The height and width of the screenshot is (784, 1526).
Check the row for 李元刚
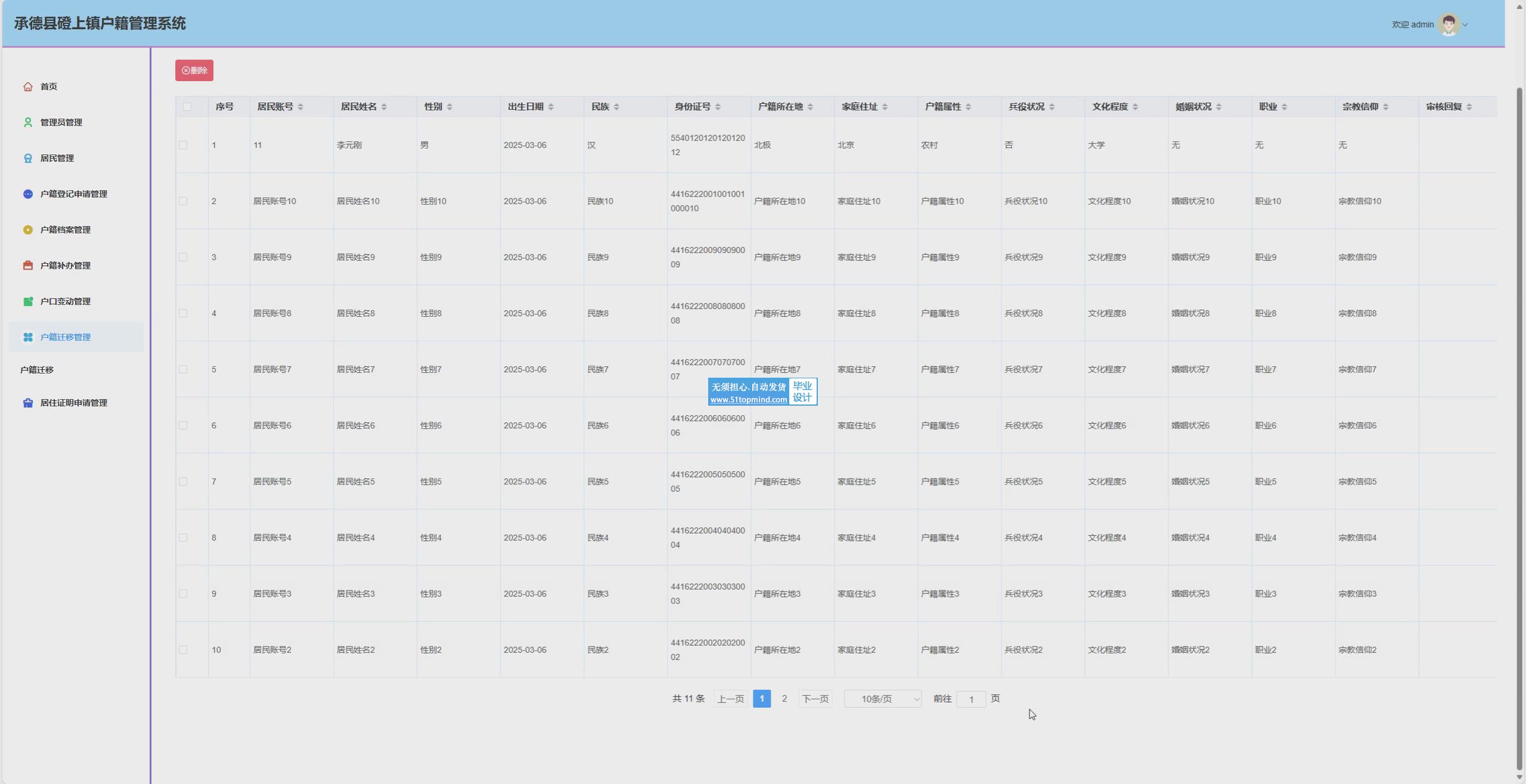click(x=183, y=145)
